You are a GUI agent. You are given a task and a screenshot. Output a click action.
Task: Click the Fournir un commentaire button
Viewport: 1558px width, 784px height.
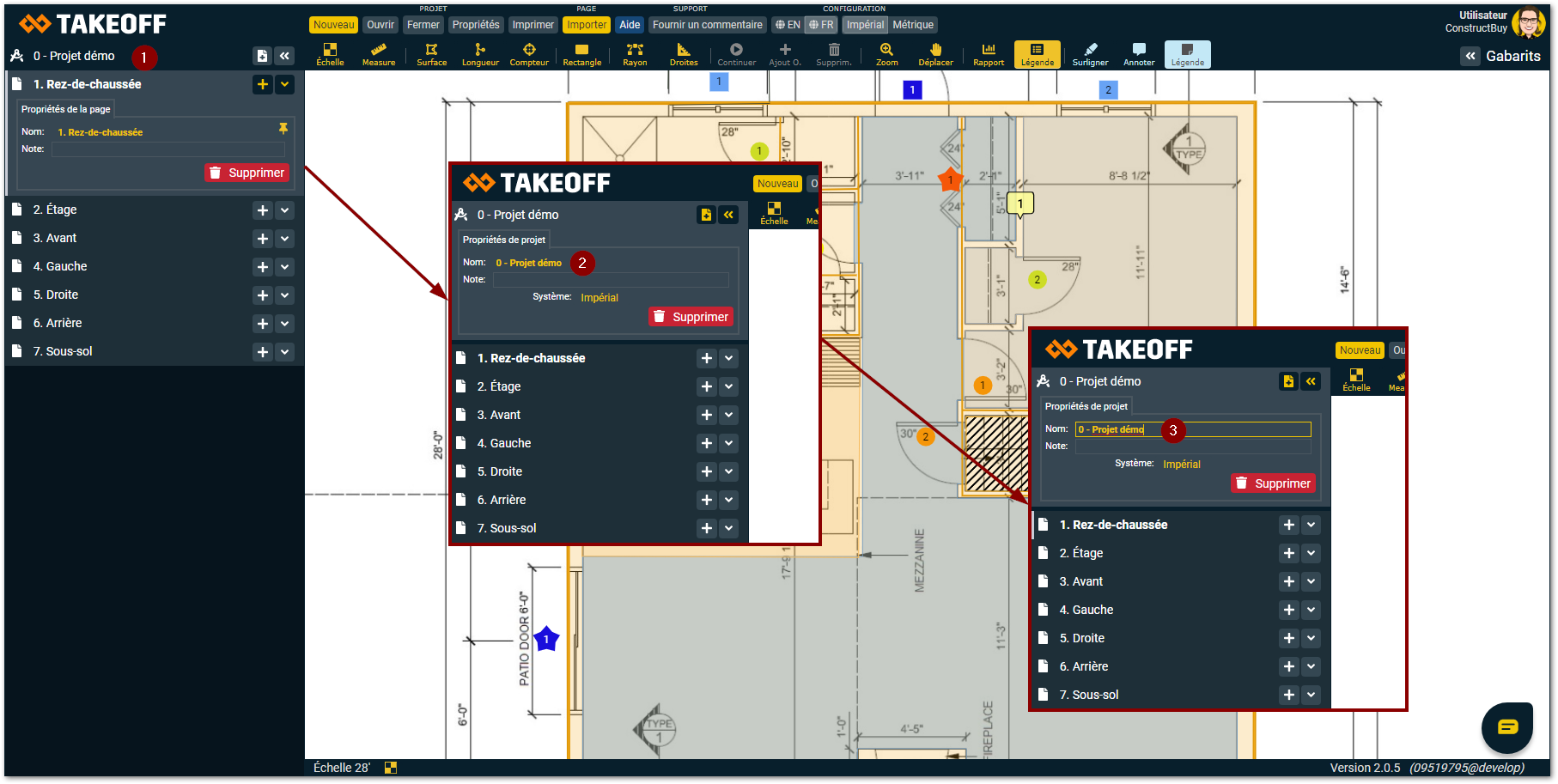707,25
